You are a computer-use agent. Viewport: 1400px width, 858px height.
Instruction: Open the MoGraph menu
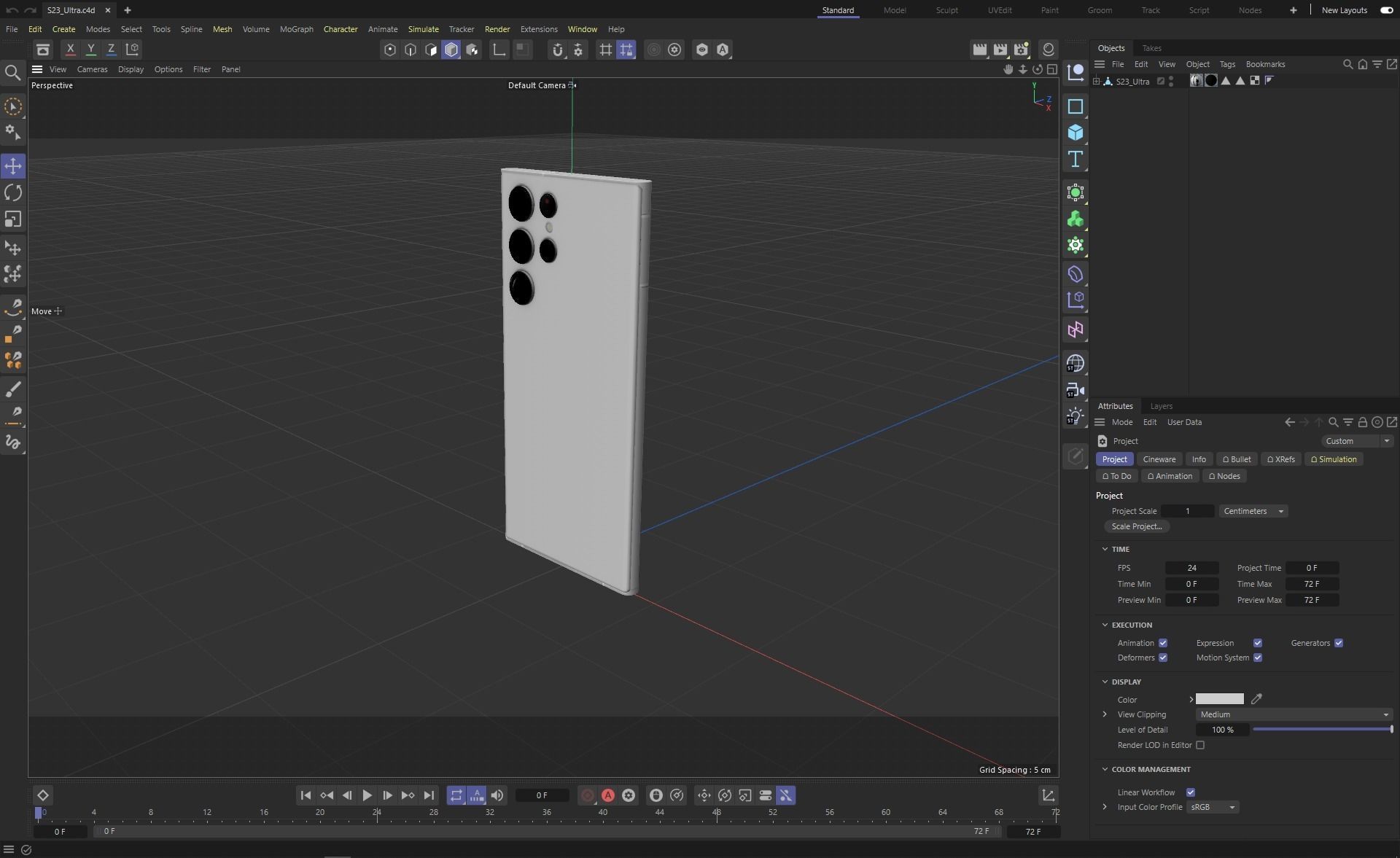pyautogui.click(x=296, y=29)
